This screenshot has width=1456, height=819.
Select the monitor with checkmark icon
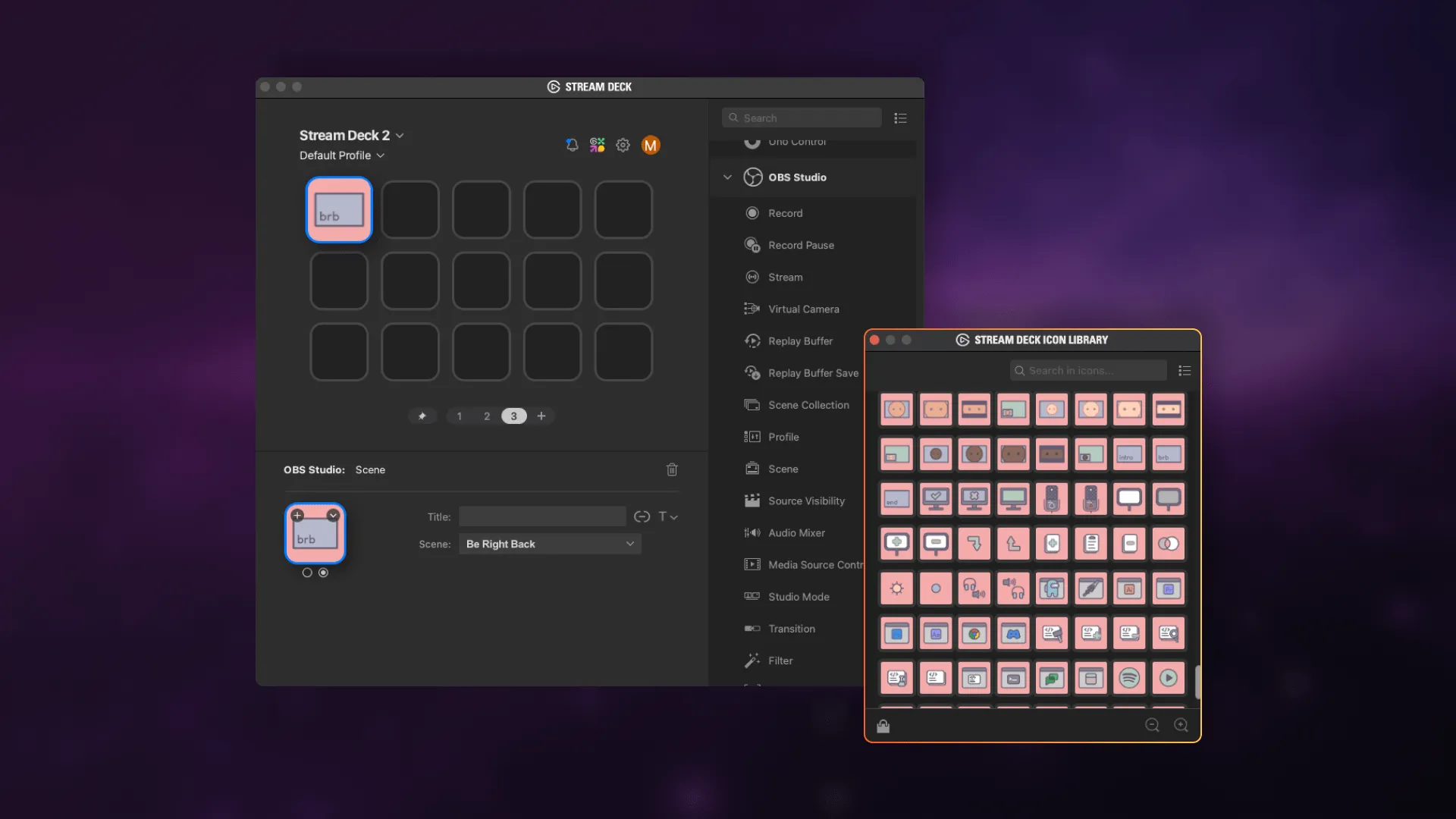tap(936, 499)
